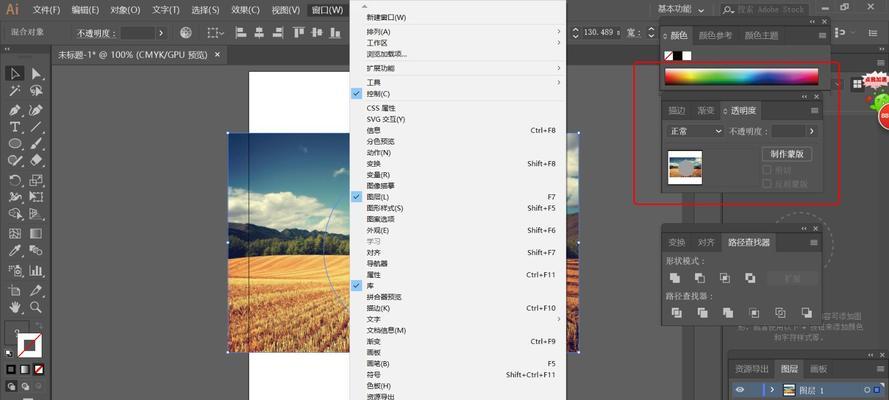Click the Crop pathfinder icon
The width and height of the screenshot is (889, 400).
(754, 313)
